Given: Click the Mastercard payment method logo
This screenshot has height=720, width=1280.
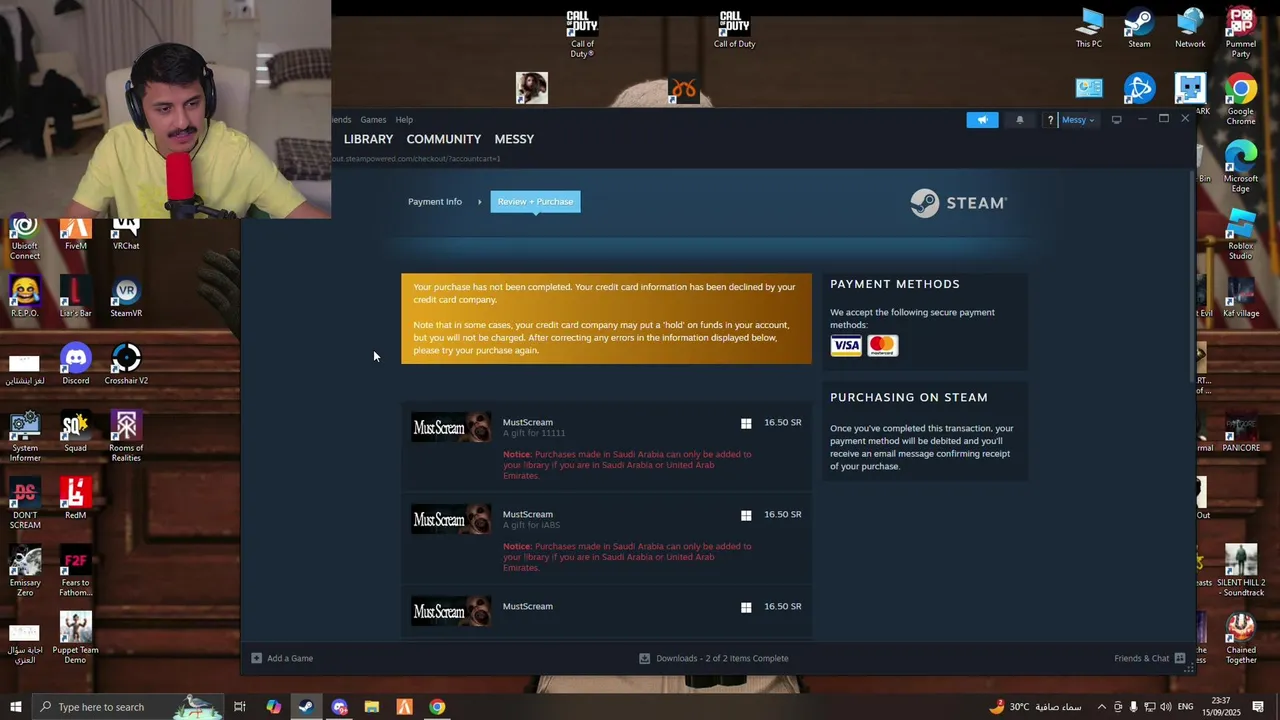Looking at the screenshot, I should pos(882,346).
